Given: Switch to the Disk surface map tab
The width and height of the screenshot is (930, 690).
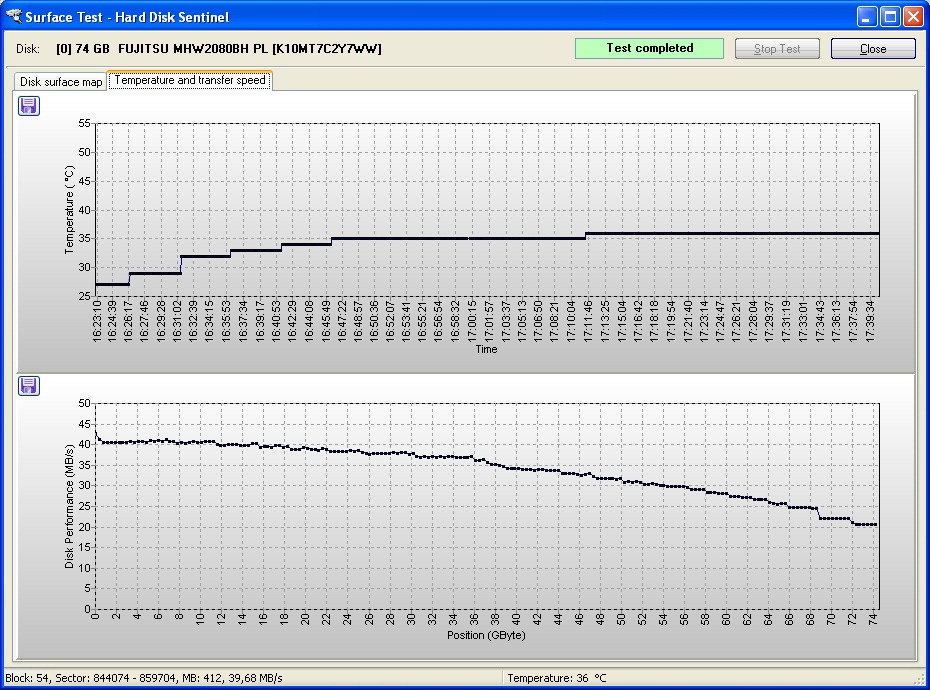Looking at the screenshot, I should pyautogui.click(x=61, y=81).
